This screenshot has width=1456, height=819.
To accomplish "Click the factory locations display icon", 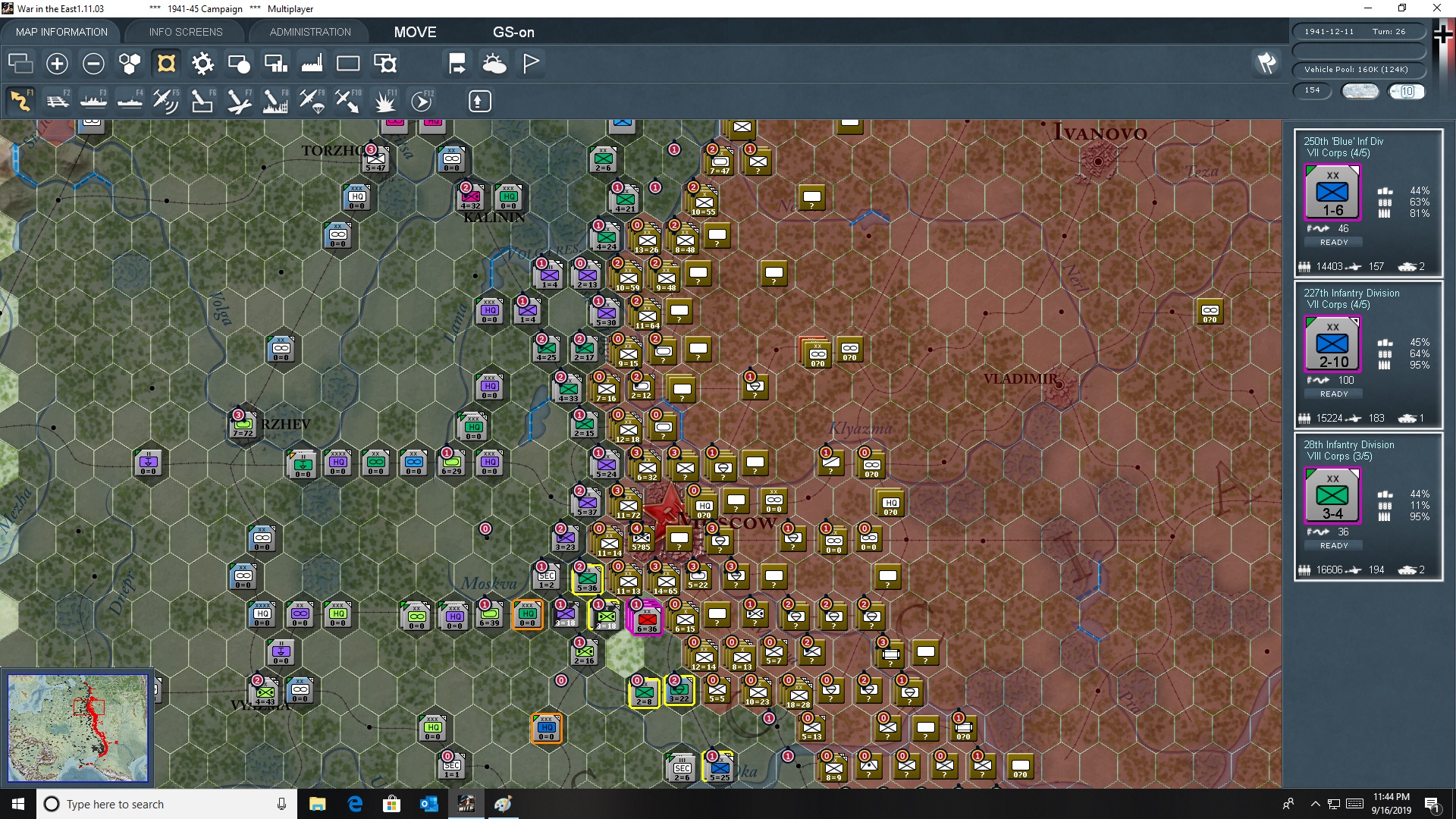I will [312, 64].
